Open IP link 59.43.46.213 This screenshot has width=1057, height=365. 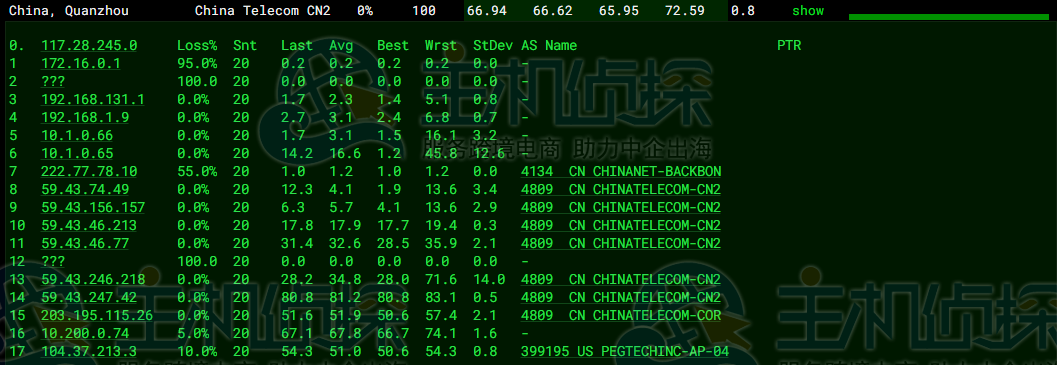pyautogui.click(x=89, y=225)
